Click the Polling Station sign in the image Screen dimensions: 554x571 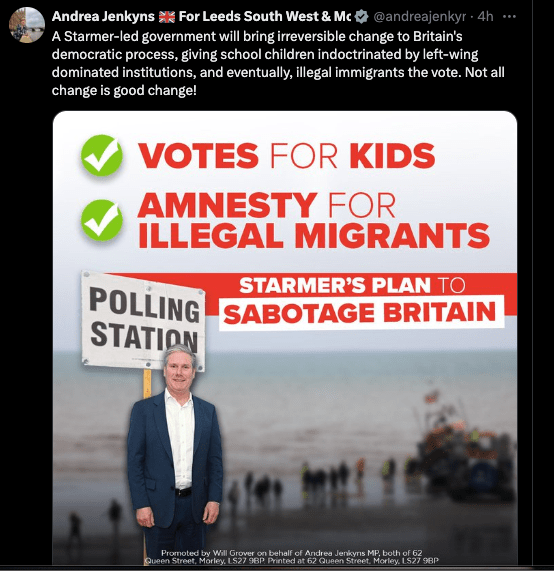pyautogui.click(x=144, y=321)
